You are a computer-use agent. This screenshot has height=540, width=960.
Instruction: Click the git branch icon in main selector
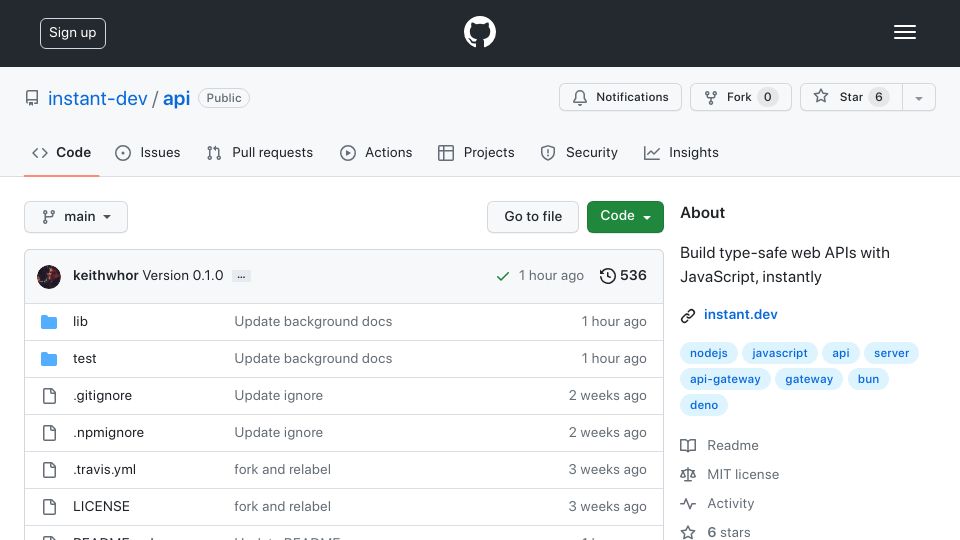coord(49,217)
